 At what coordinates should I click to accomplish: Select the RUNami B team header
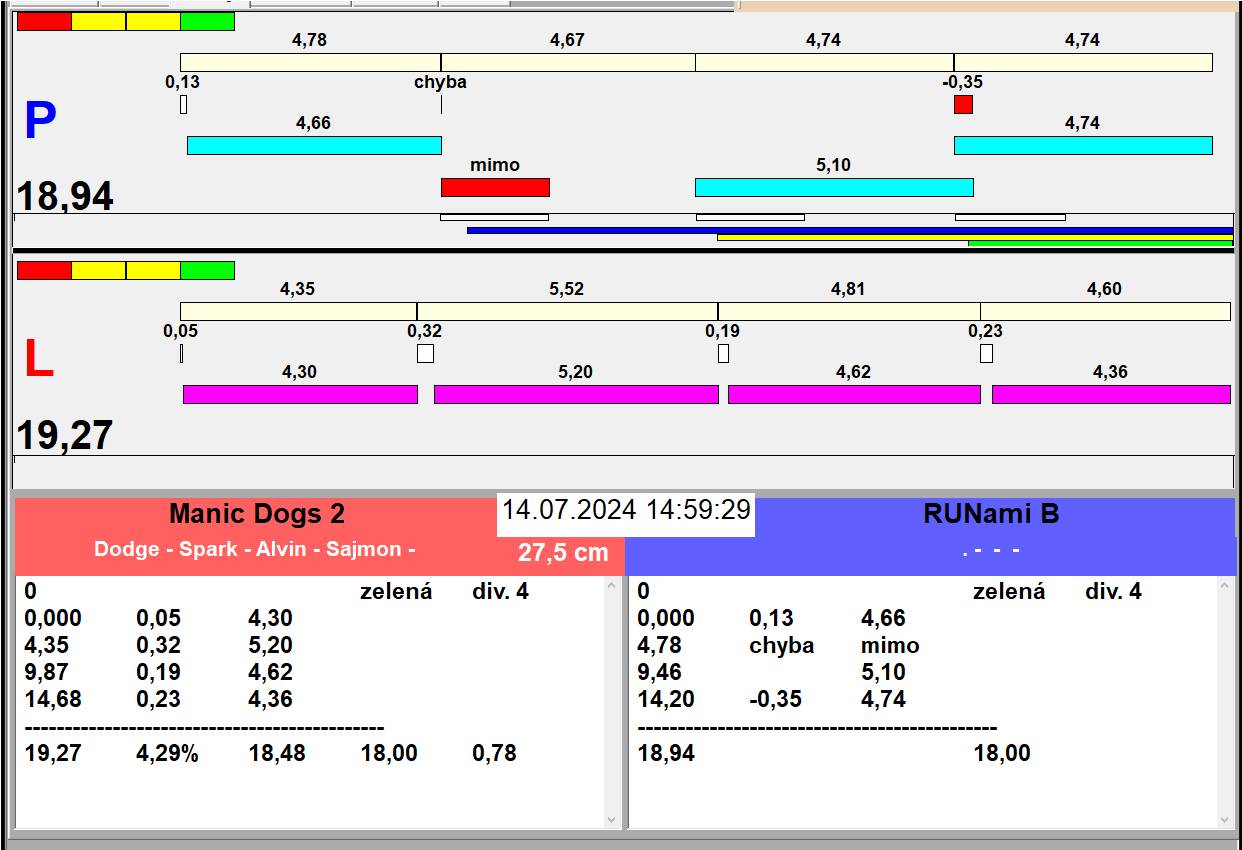[x=990, y=514]
